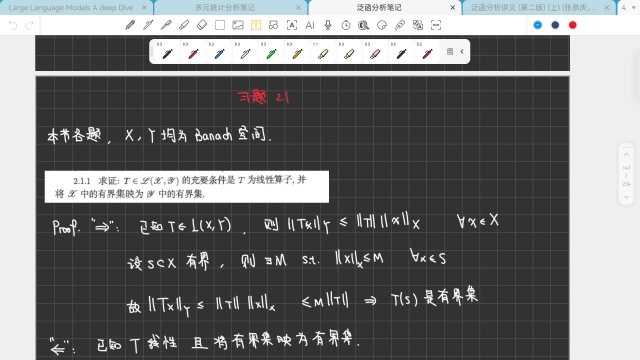Enter the full-screen scan mode icon
Image resolution: width=640 pixels, height=360 pixels.
(436, 25)
